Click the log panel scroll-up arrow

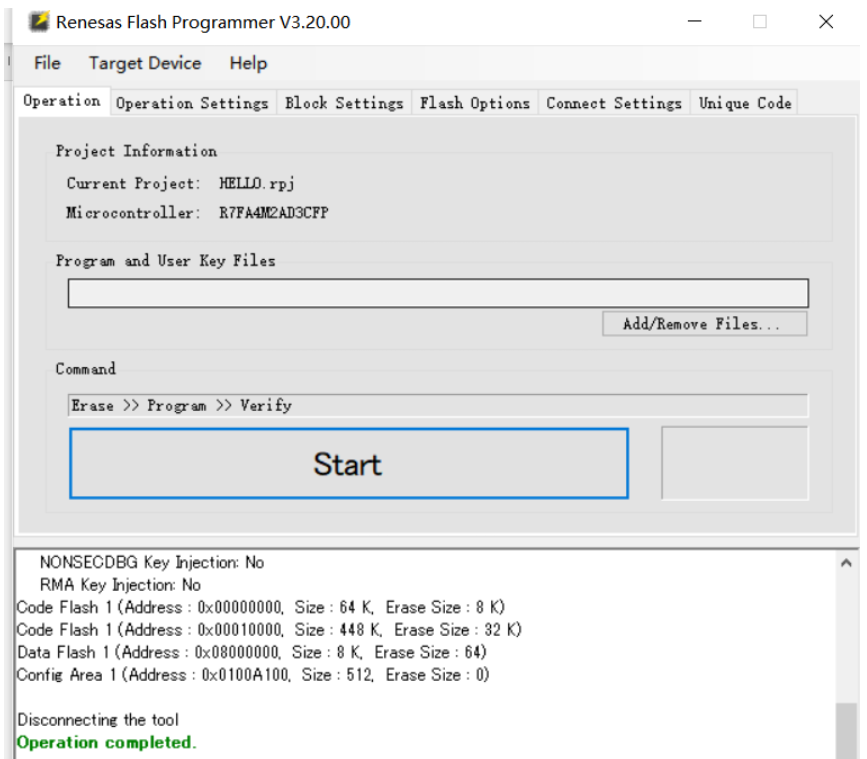click(x=846, y=563)
